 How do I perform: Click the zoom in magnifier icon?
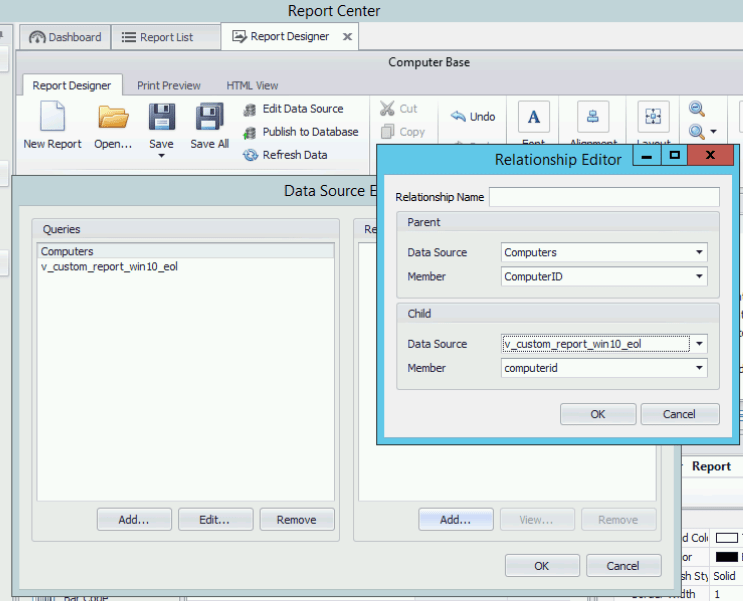[x=697, y=109]
